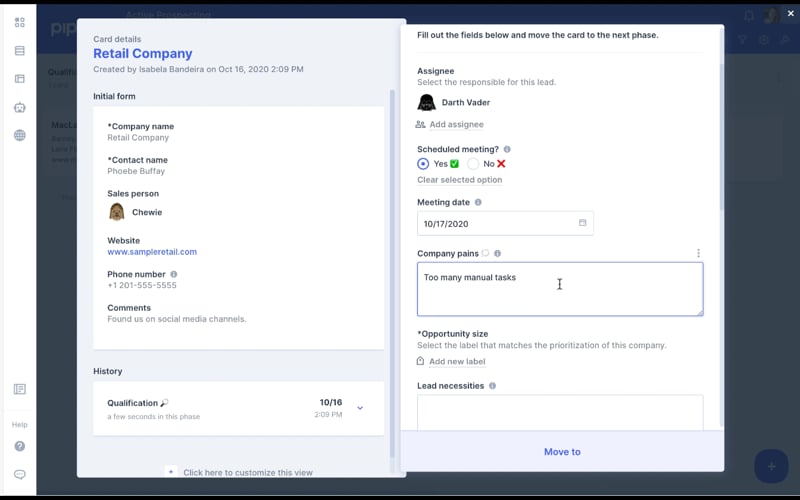Open the help question mark icon
Viewport: 800px width, 500px height.
click(19, 446)
